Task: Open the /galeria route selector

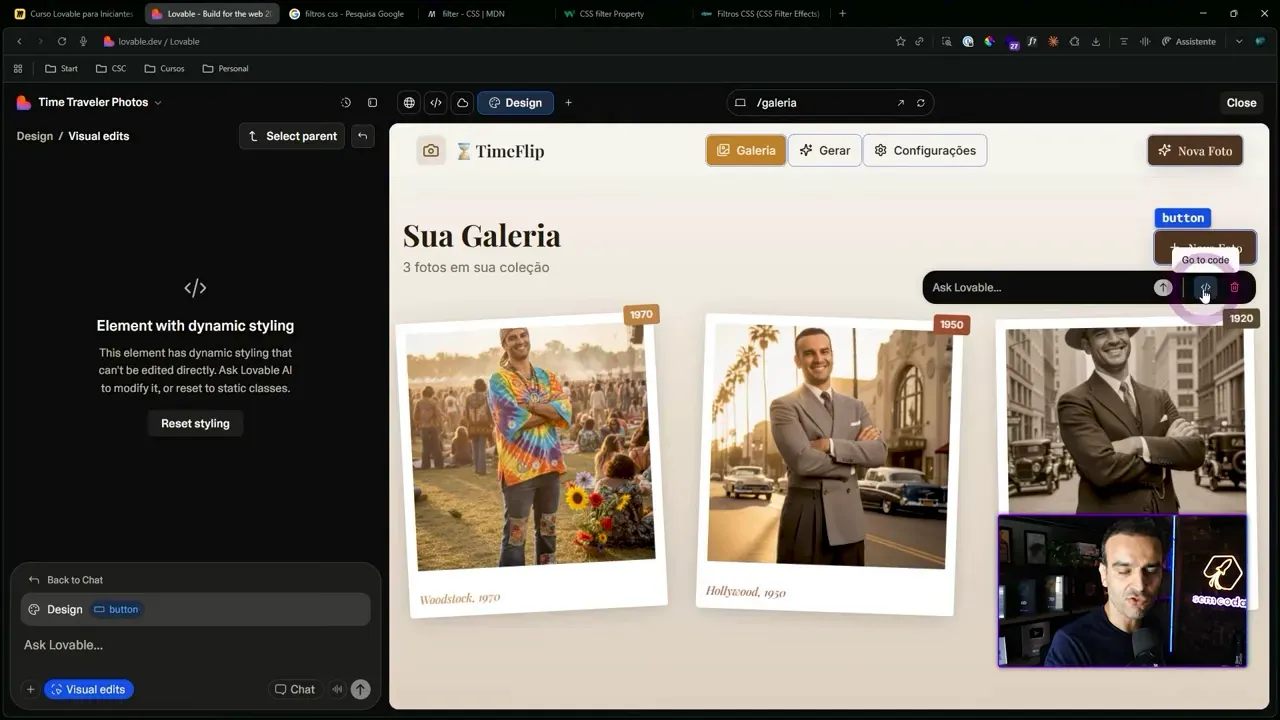Action: (815, 103)
